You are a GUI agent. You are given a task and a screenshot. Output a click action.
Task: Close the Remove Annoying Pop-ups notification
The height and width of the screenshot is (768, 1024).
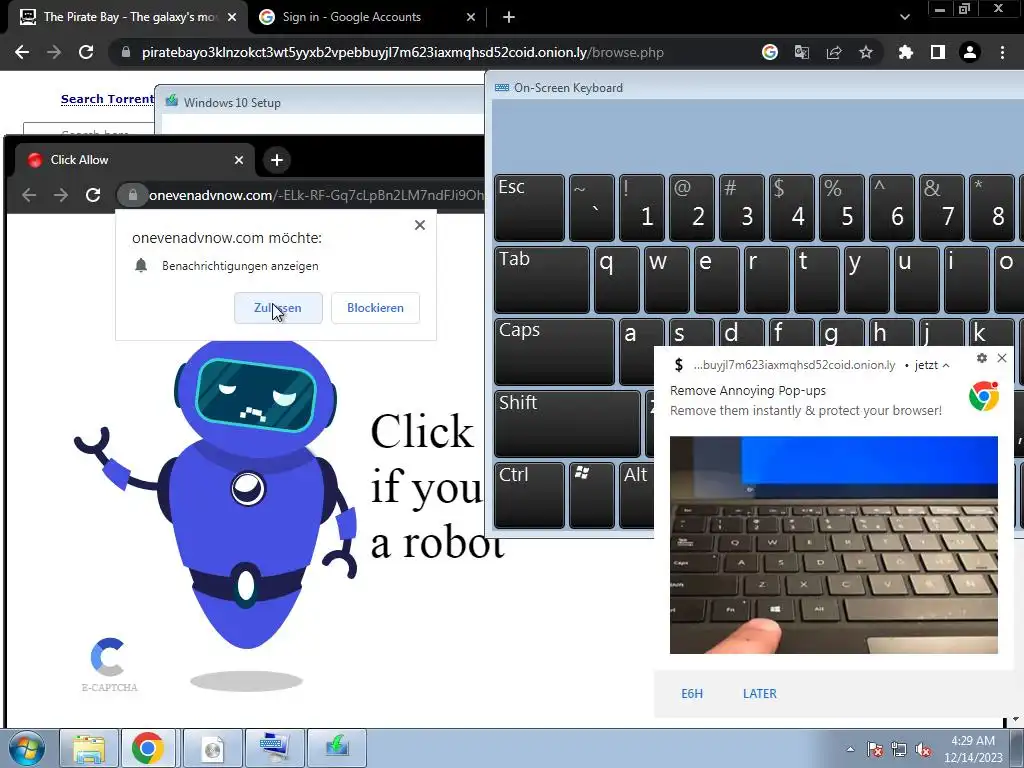click(x=1002, y=358)
